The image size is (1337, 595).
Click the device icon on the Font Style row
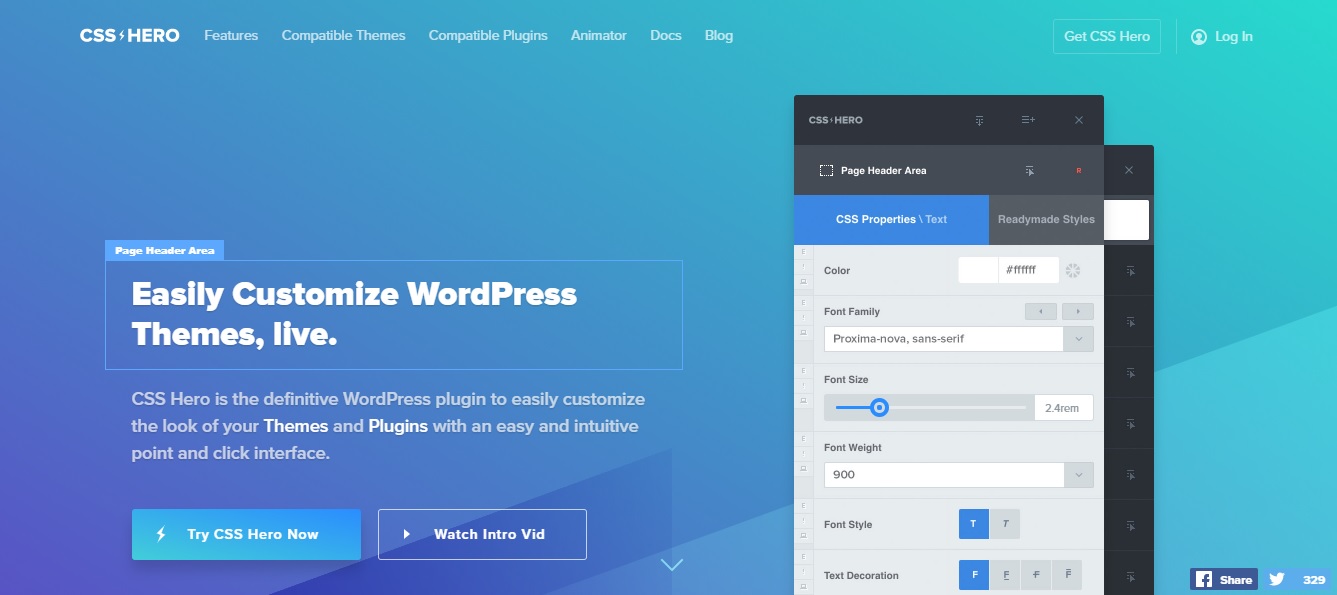pyautogui.click(x=802, y=537)
